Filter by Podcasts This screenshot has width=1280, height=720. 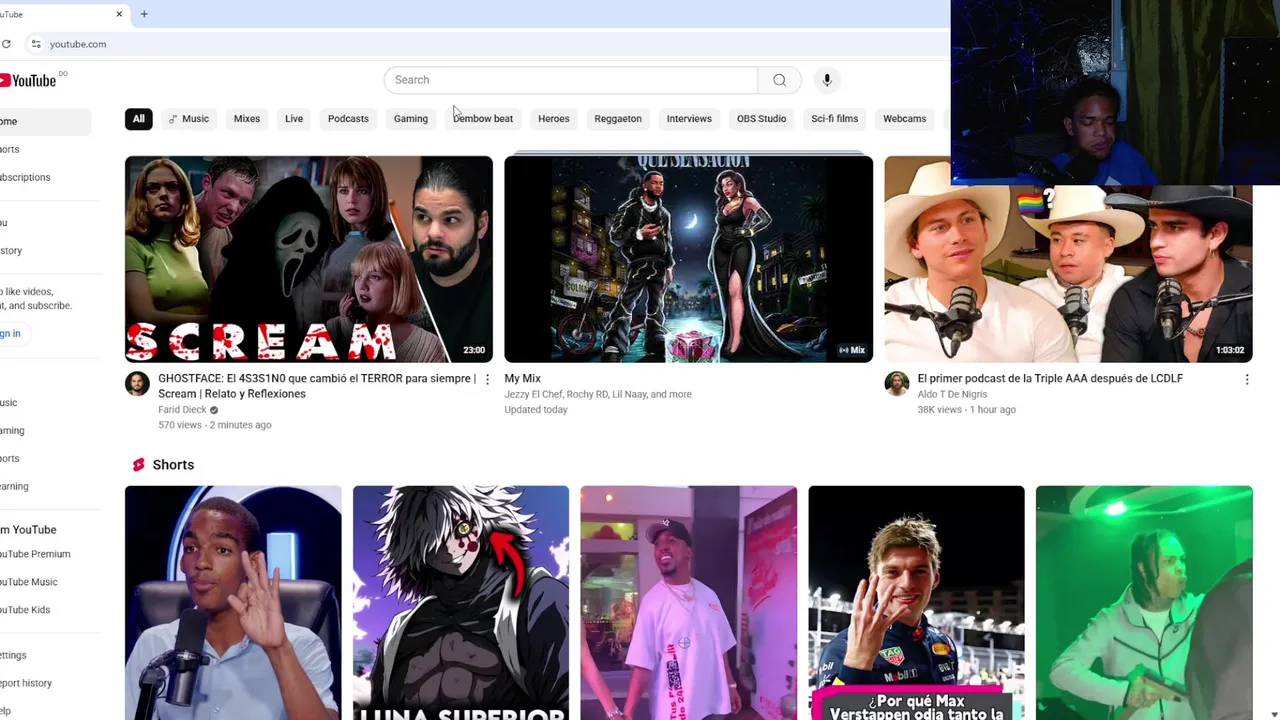(348, 119)
